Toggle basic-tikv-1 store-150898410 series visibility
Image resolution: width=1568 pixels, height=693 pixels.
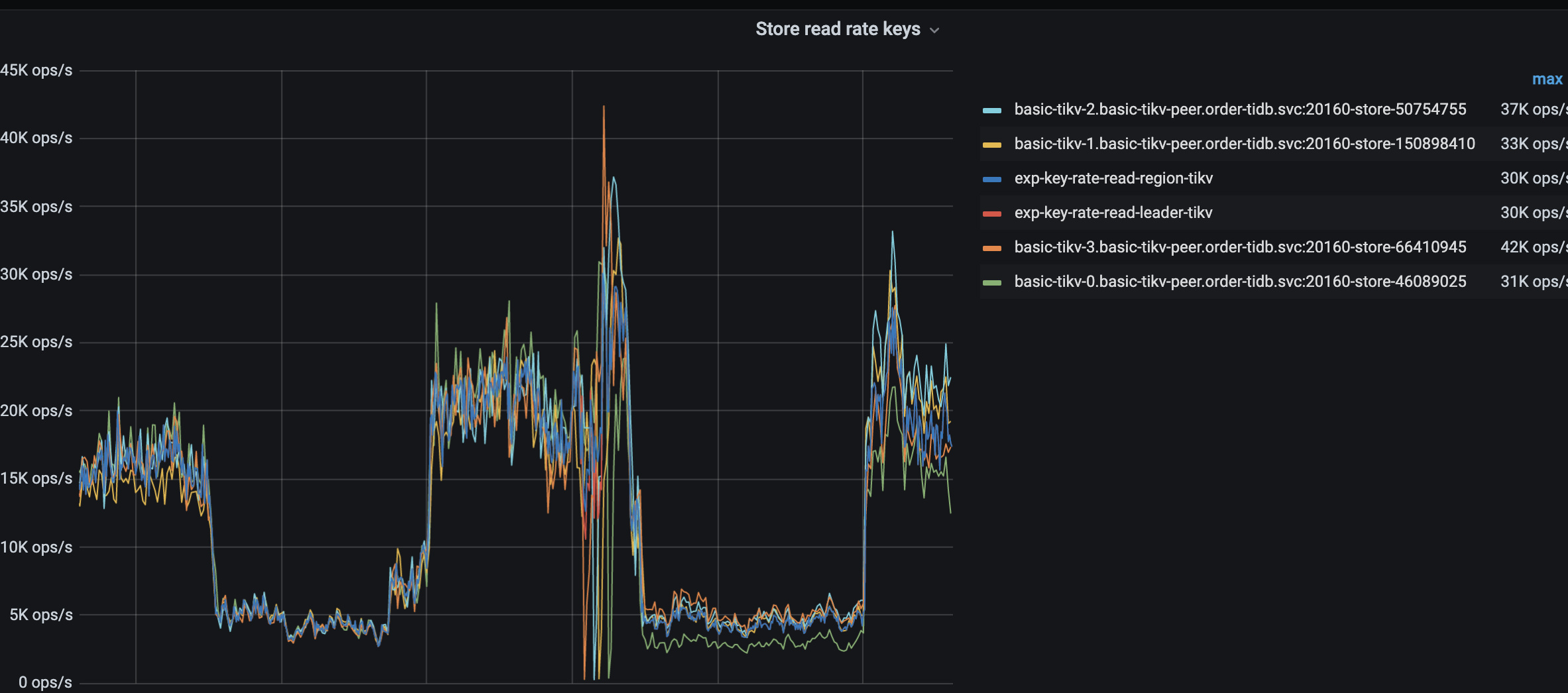[1245, 144]
